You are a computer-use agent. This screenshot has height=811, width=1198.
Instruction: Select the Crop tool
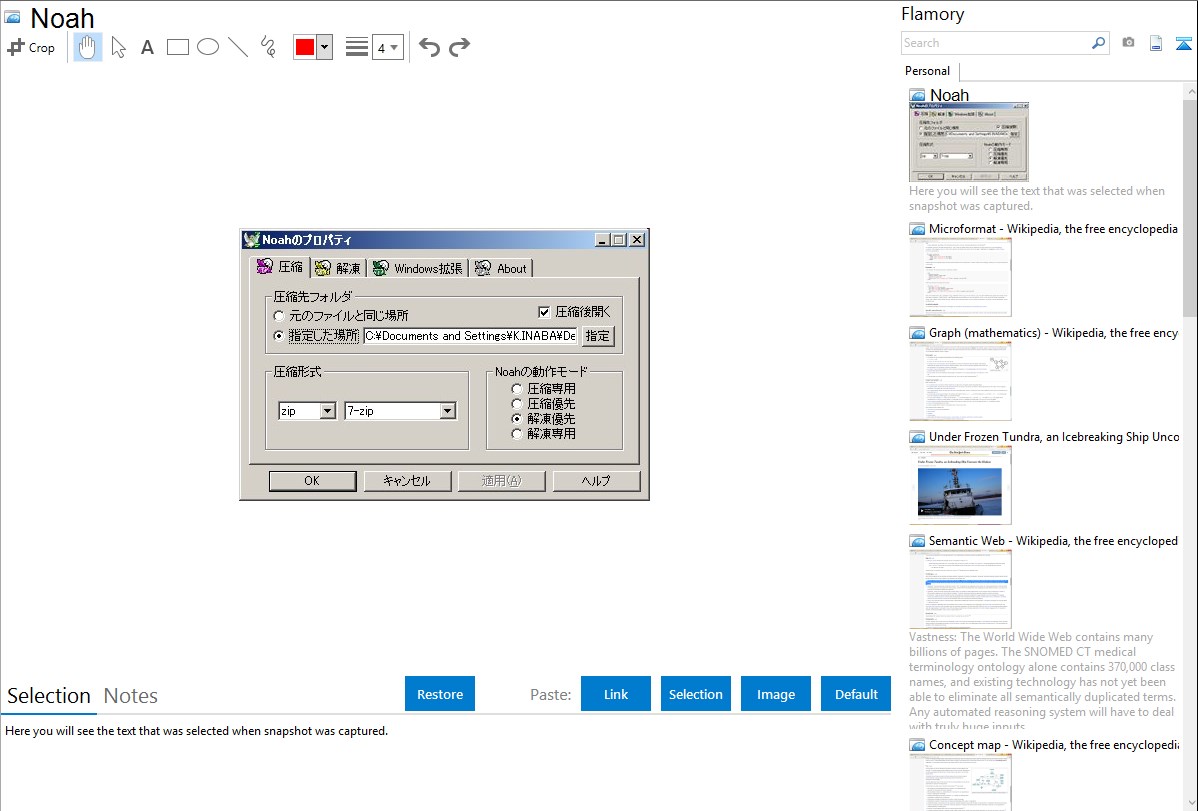[31, 47]
